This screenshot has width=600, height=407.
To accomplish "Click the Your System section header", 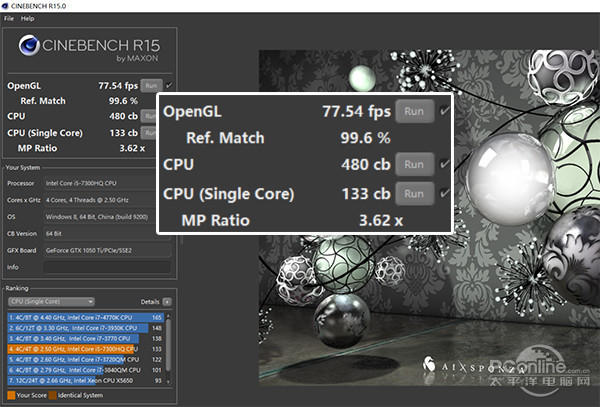I will point(23,168).
